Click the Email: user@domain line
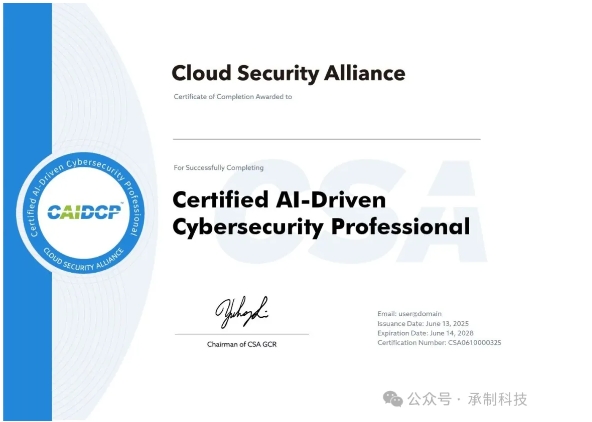This screenshot has height=422, width=592. [x=409, y=314]
